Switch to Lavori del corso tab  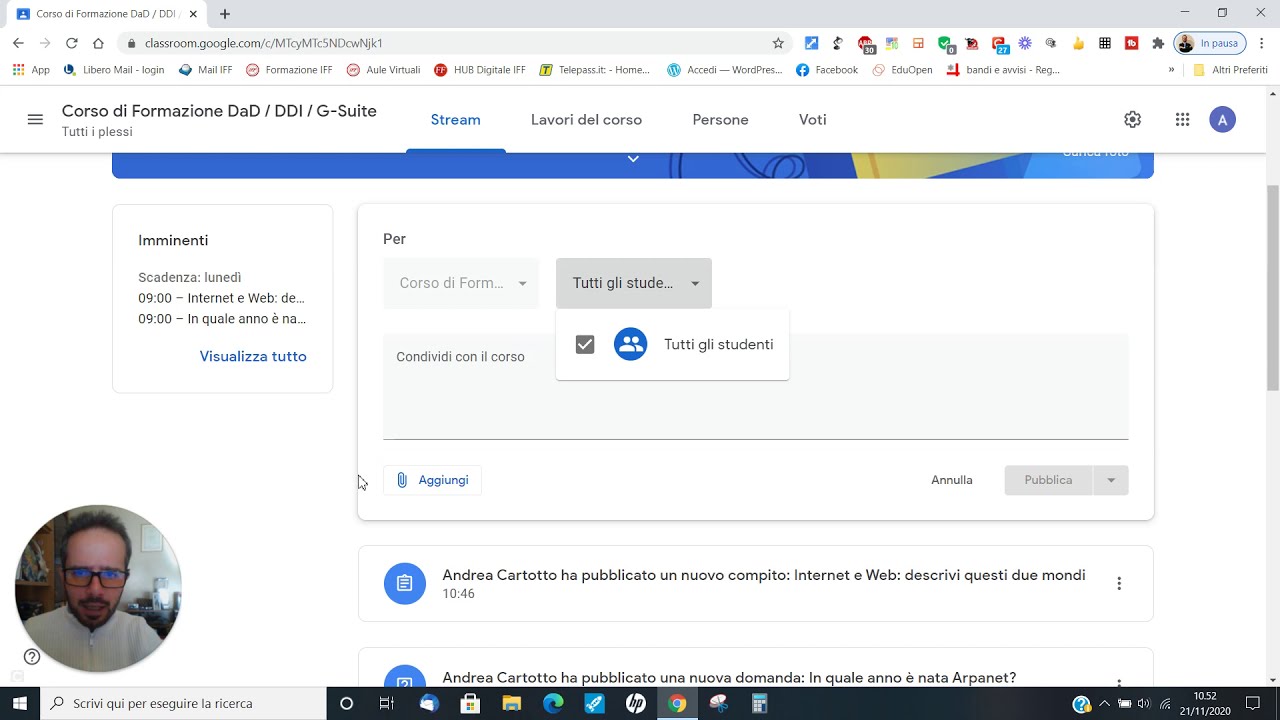point(586,120)
